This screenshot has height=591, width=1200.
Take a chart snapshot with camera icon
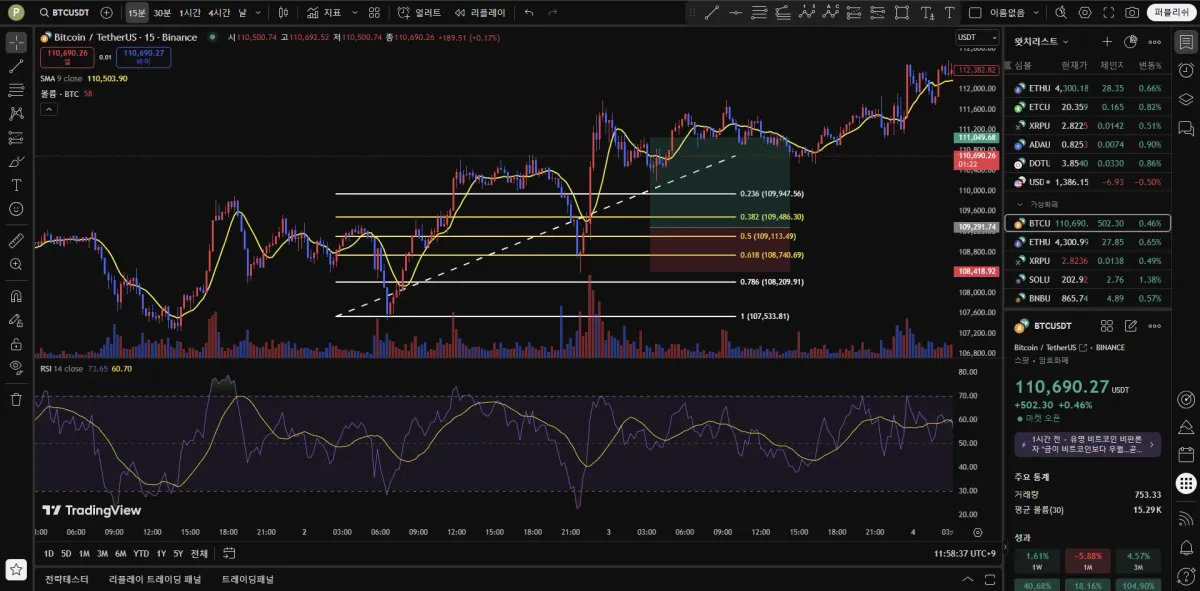click(x=1132, y=13)
